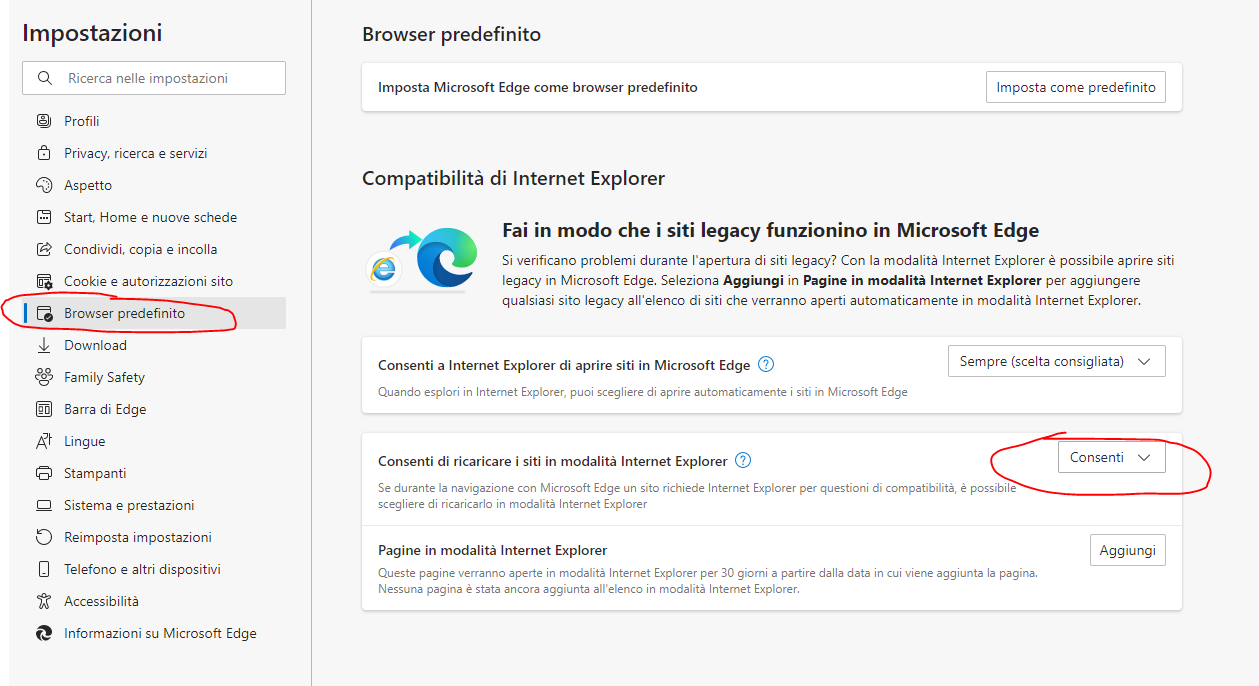
Task: Click the Edge logo beside Informazioni su Microsoft Edge
Action: click(x=44, y=633)
